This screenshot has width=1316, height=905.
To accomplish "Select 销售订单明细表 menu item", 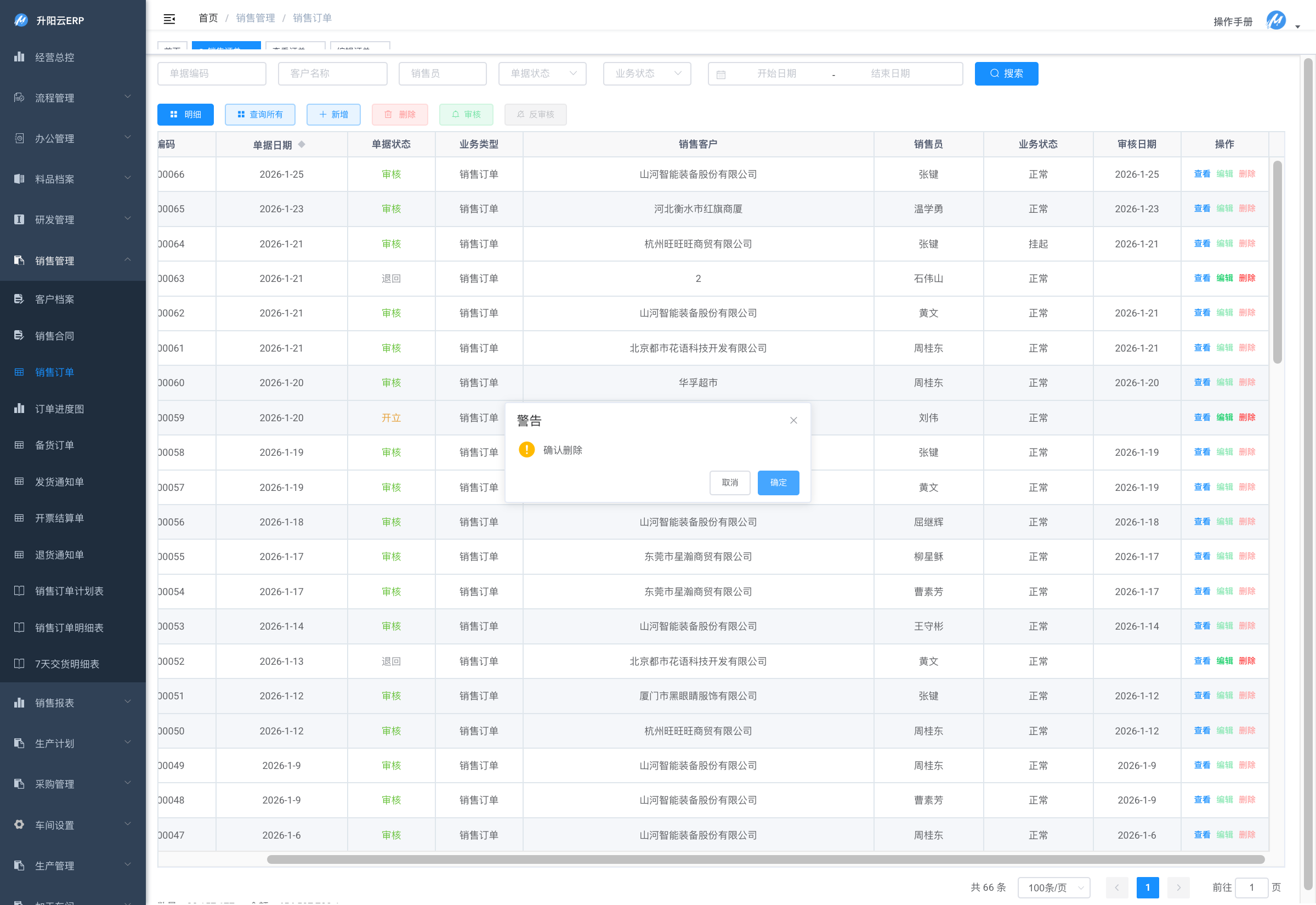I will 69,627.
